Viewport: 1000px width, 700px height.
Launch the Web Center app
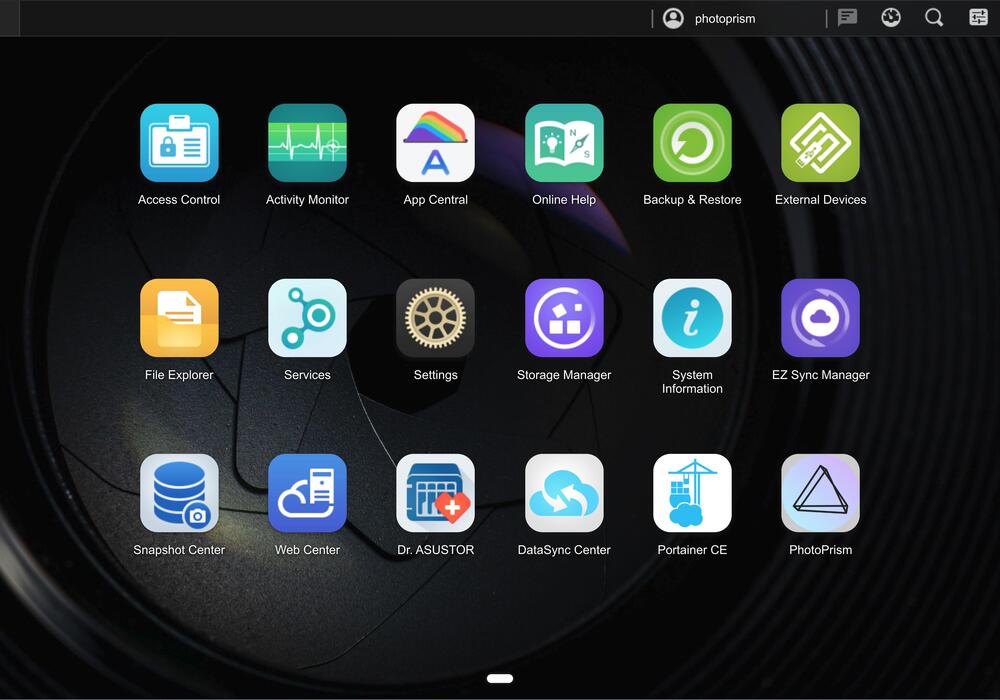(x=307, y=492)
